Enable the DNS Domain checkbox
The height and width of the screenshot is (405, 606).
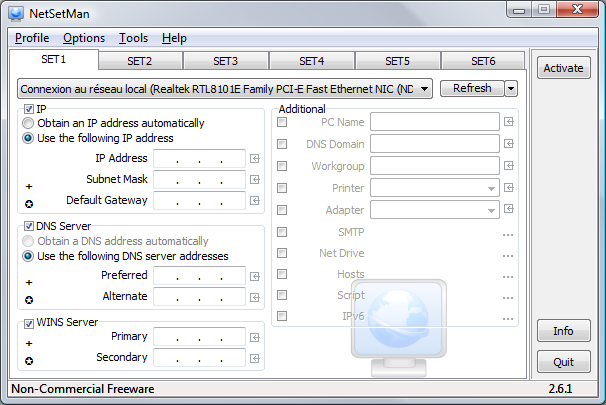coord(282,144)
